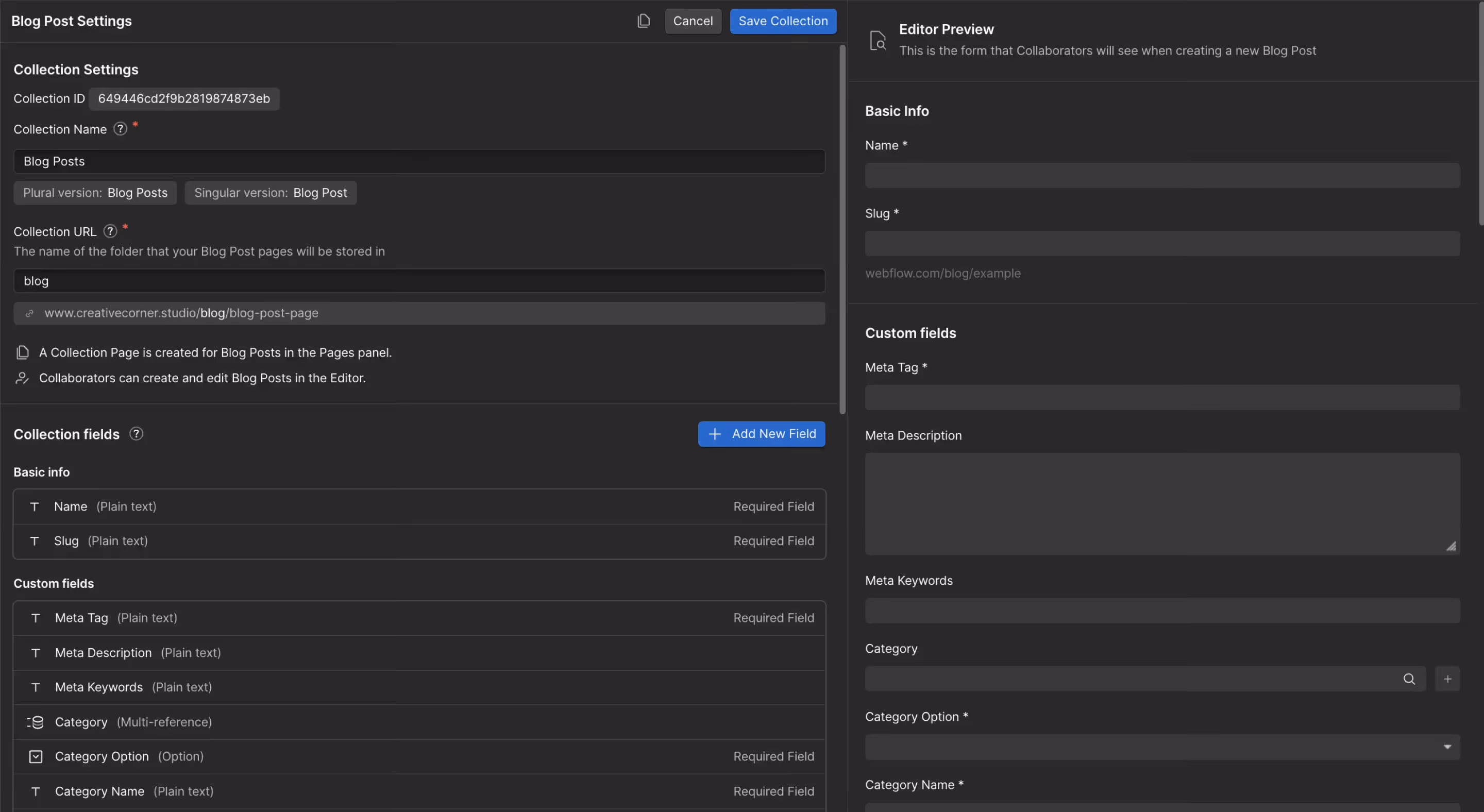1484x812 pixels.
Task: Click the www.creativecorner.studio/blog/blog-post-page URL
Action: point(181,313)
